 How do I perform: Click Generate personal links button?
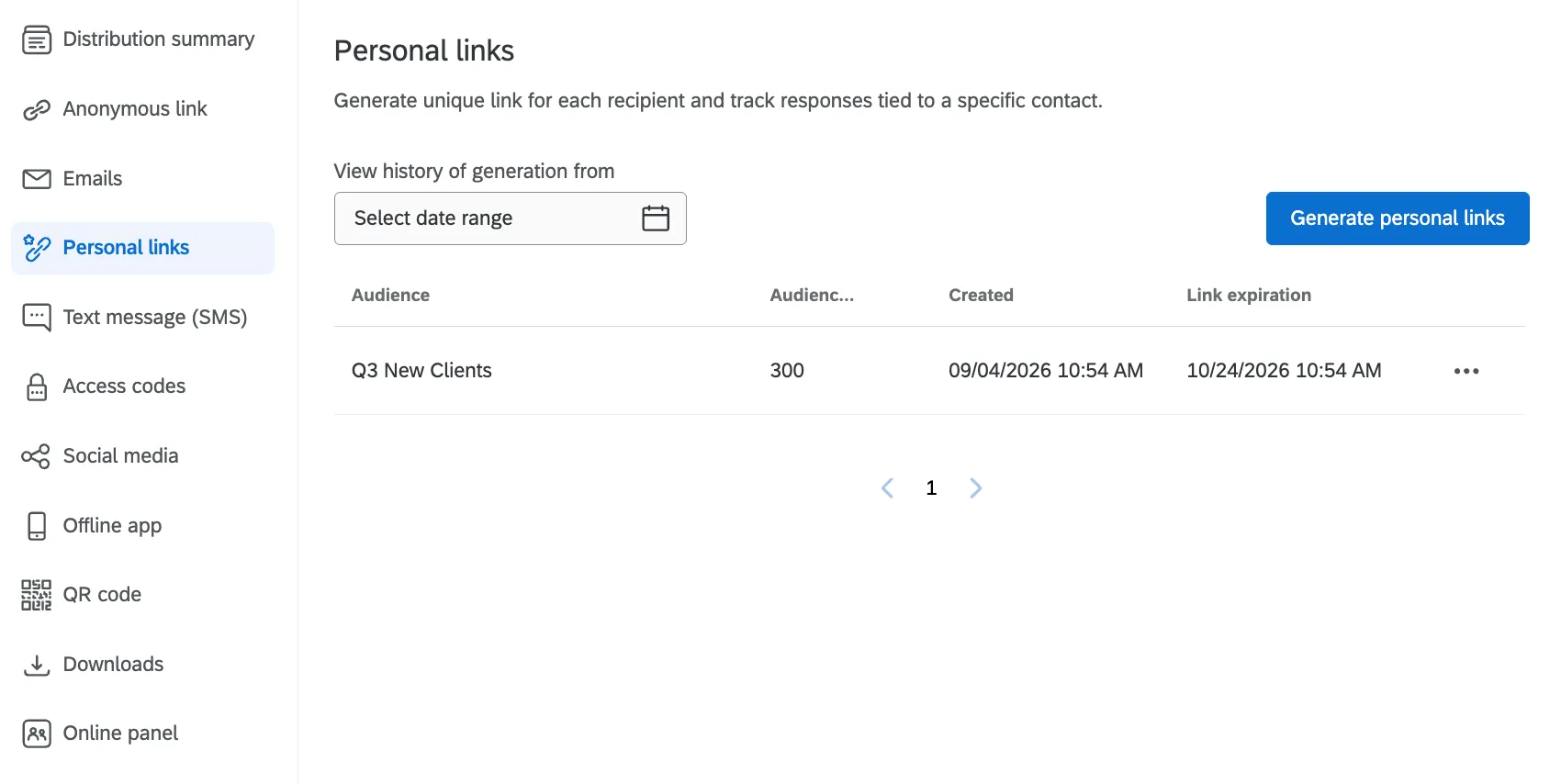pyautogui.click(x=1398, y=218)
